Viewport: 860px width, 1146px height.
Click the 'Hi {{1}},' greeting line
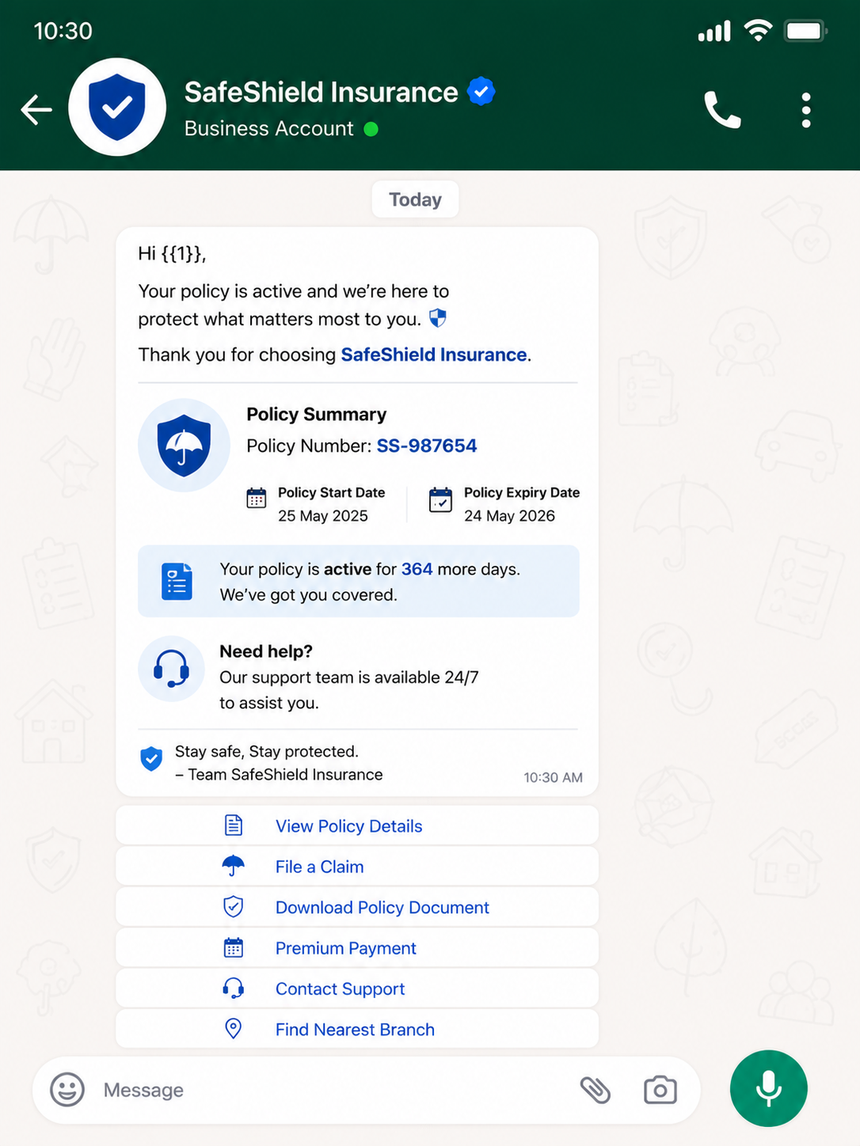[x=172, y=254]
